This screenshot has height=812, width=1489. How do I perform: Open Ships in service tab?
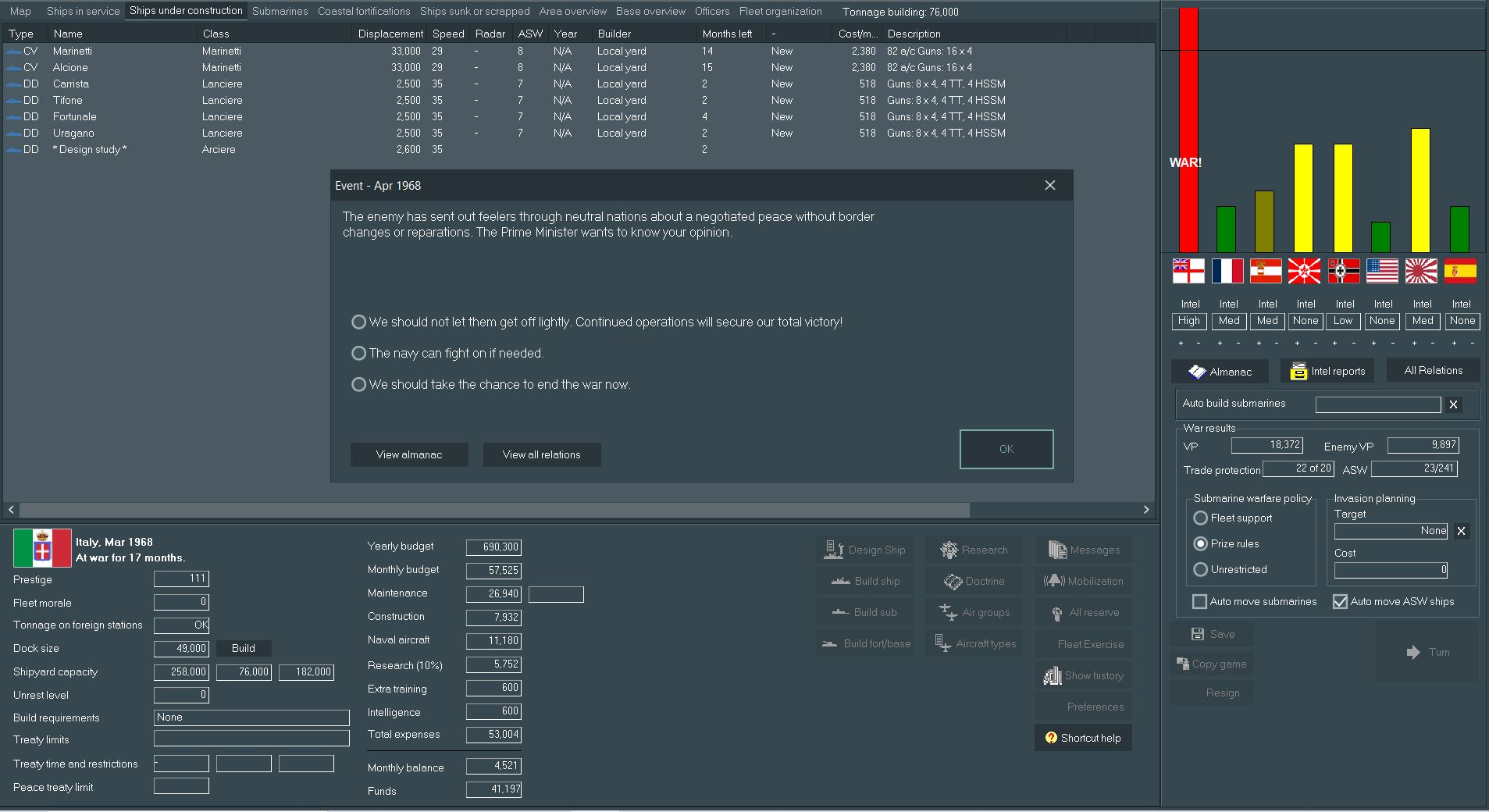point(83,11)
